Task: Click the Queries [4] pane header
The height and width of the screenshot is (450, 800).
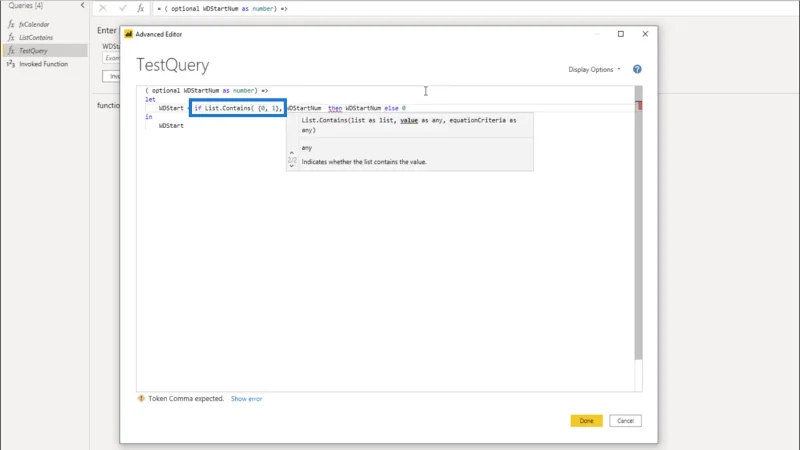Action: [26, 6]
